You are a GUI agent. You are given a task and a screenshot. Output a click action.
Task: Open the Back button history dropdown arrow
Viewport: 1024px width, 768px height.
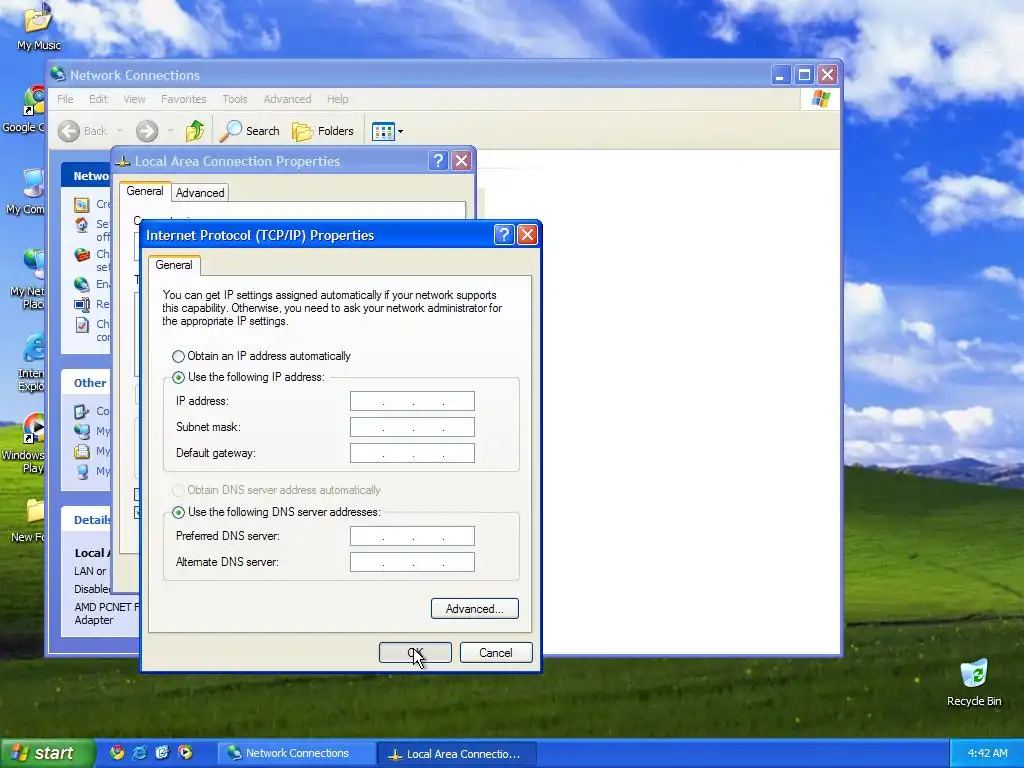(120, 131)
